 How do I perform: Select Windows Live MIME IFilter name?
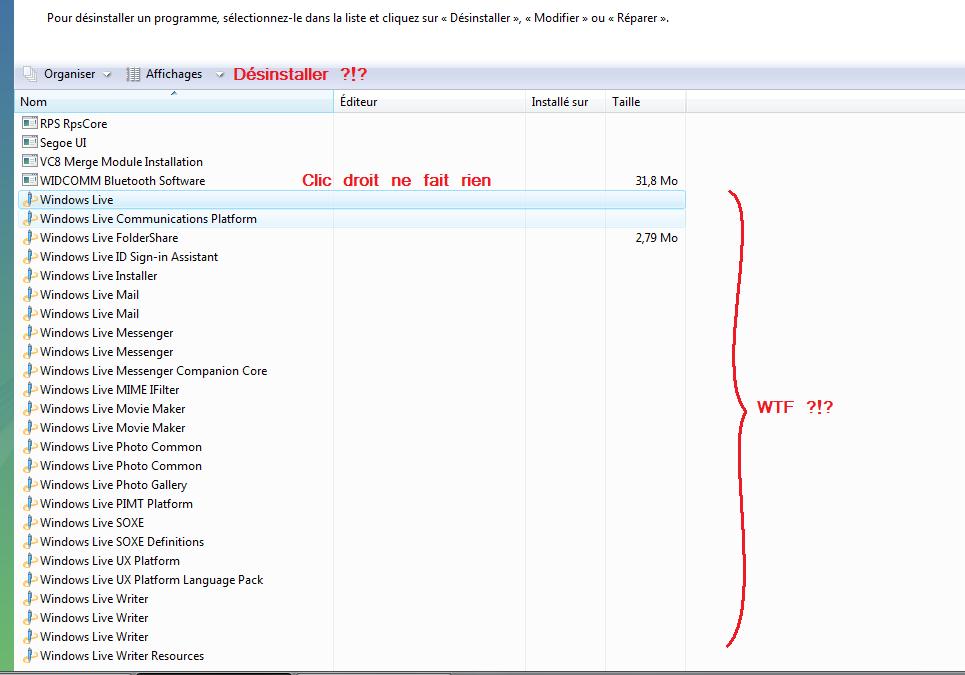tap(110, 390)
